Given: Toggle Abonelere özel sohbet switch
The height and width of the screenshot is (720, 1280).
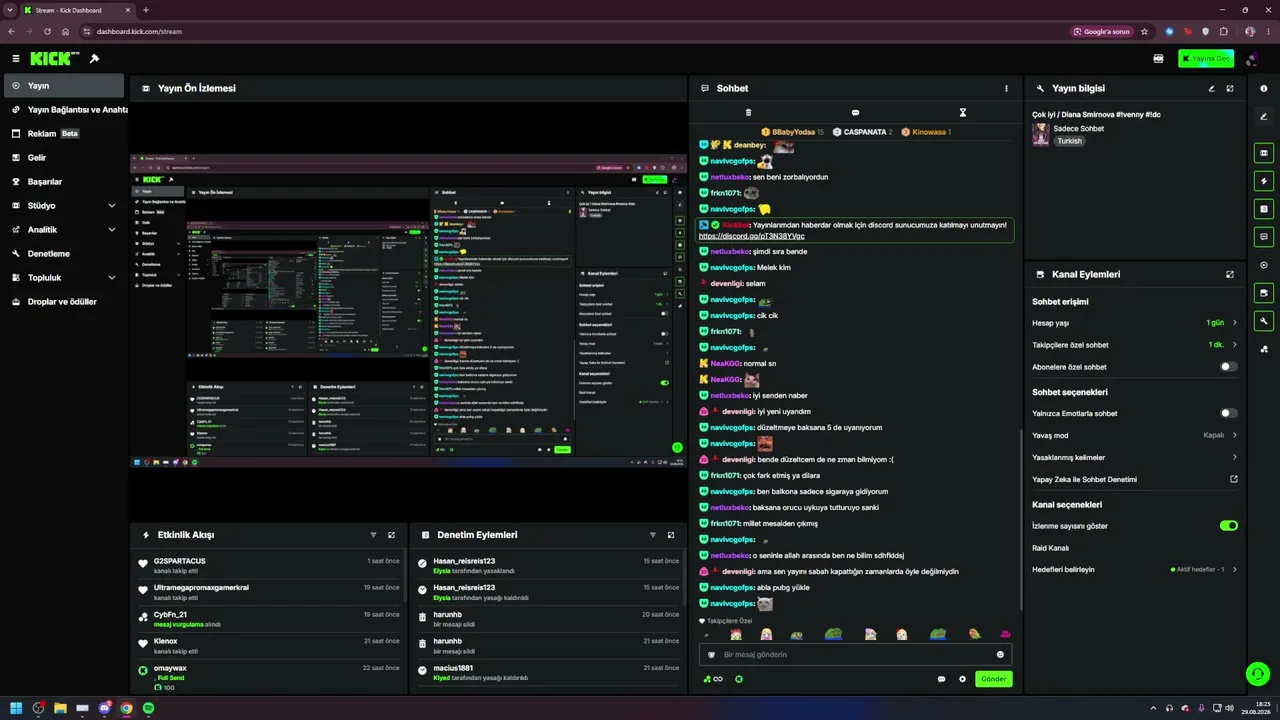Looking at the screenshot, I should pos(1229,367).
